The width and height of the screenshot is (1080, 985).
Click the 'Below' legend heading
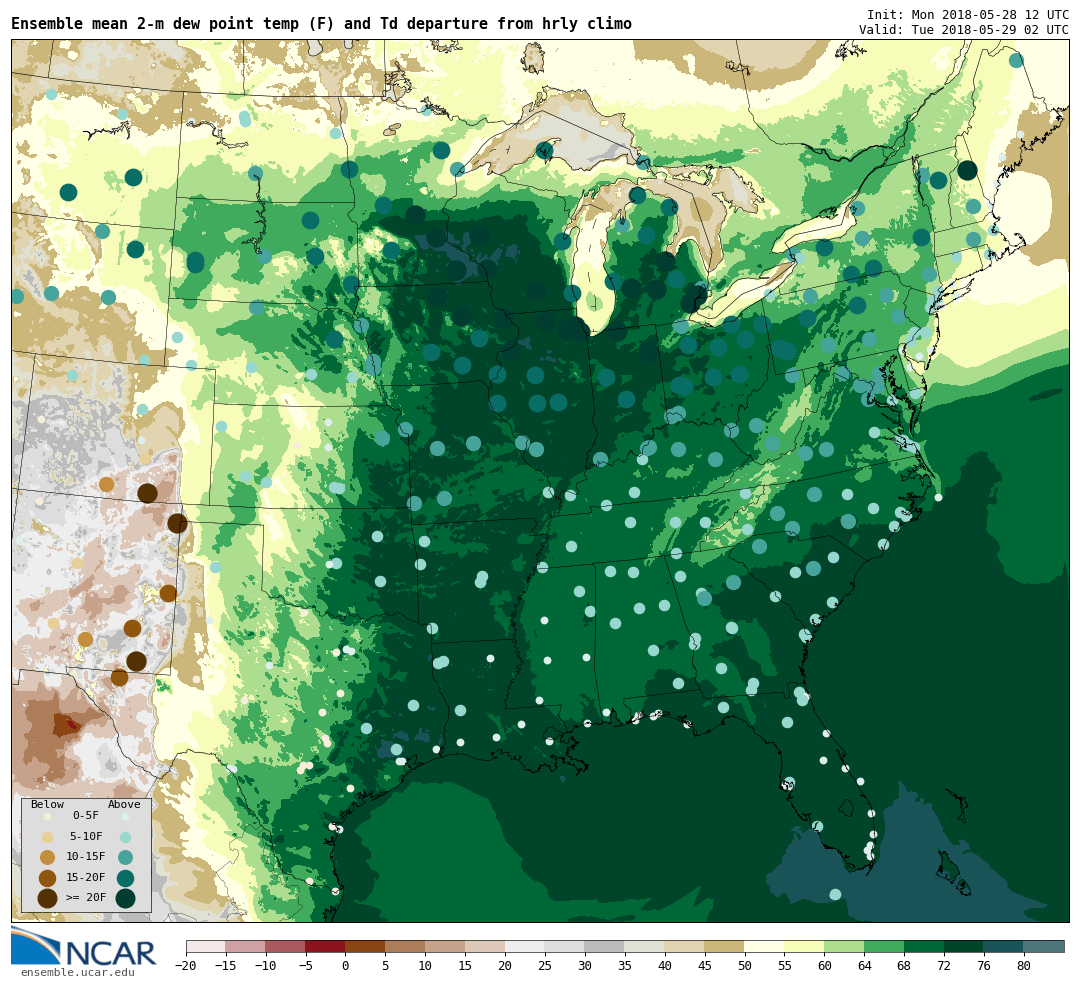[48, 804]
